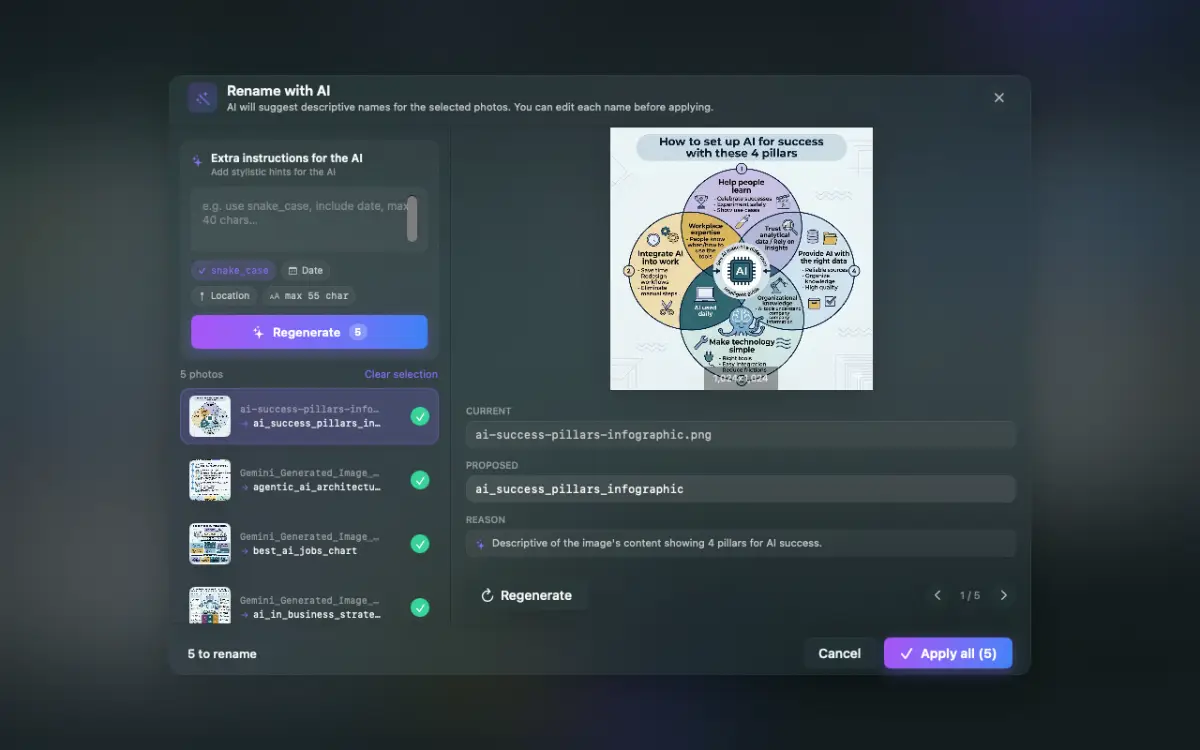Enable the Location hint chip

tap(224, 296)
